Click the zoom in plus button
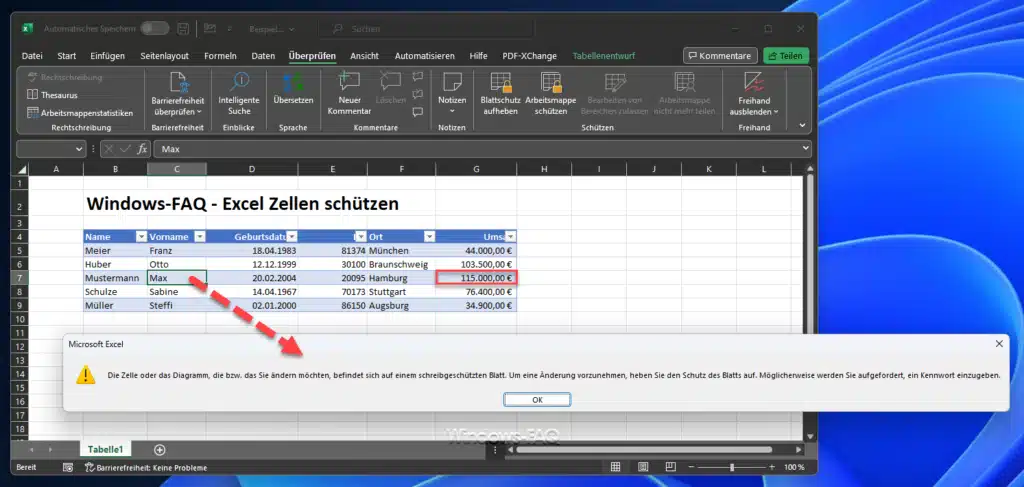The image size is (1024, 487). [x=772, y=467]
